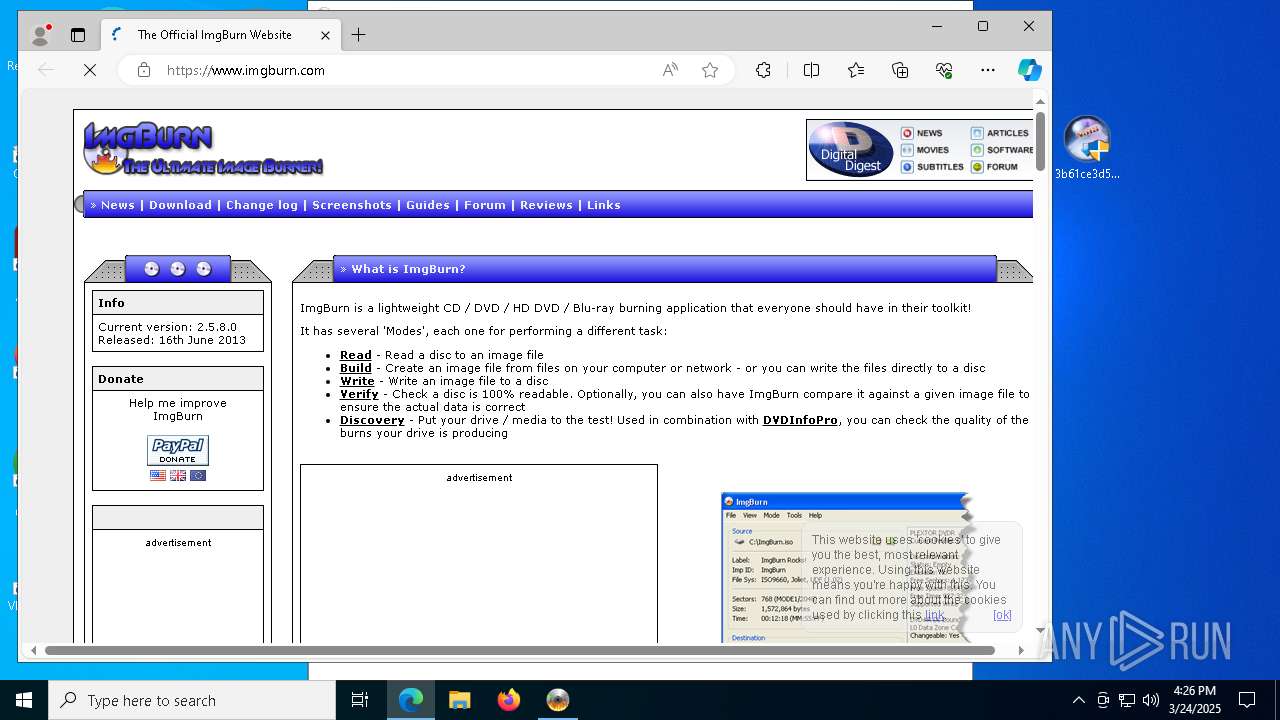Open Browser essentials heart icon
The image size is (1280, 720).
pyautogui.click(x=944, y=70)
